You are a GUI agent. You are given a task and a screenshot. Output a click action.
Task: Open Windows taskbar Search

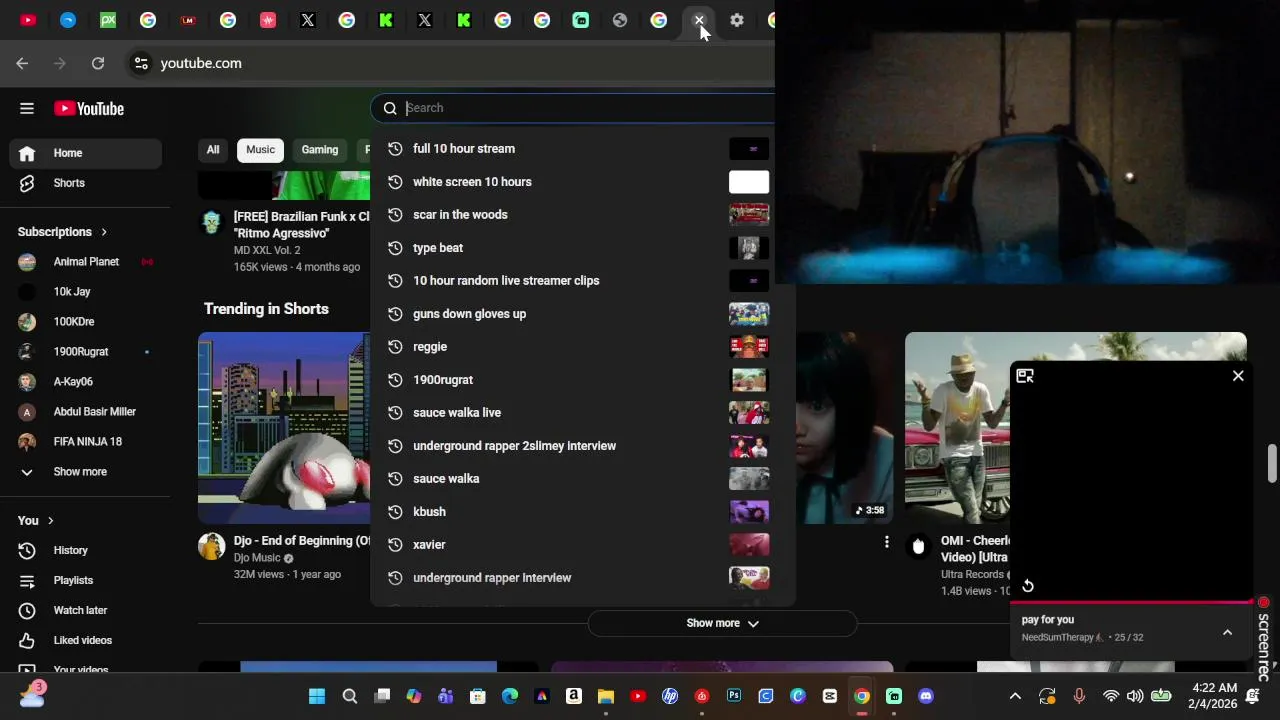(x=350, y=696)
